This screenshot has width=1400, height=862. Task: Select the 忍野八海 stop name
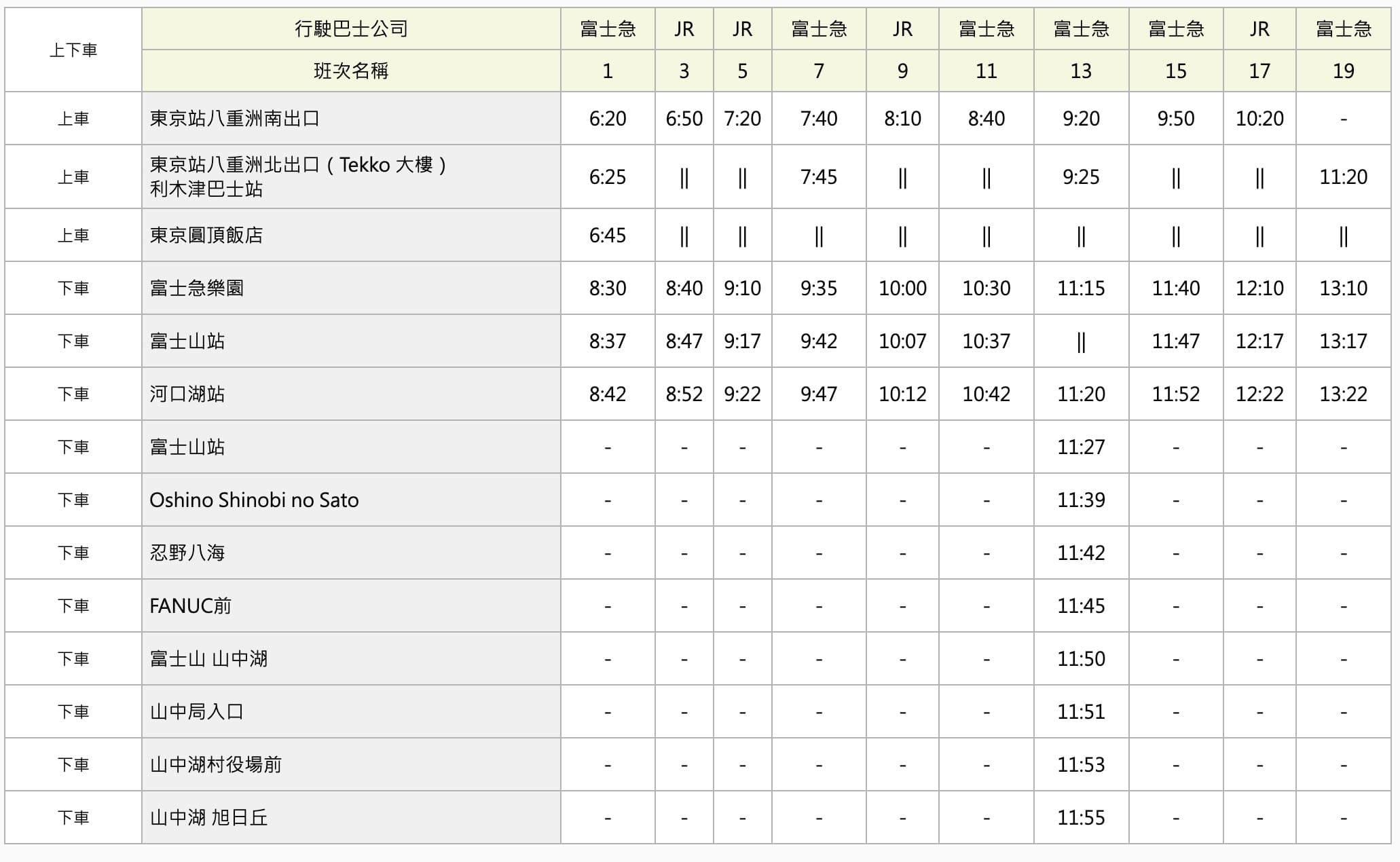[x=187, y=553]
